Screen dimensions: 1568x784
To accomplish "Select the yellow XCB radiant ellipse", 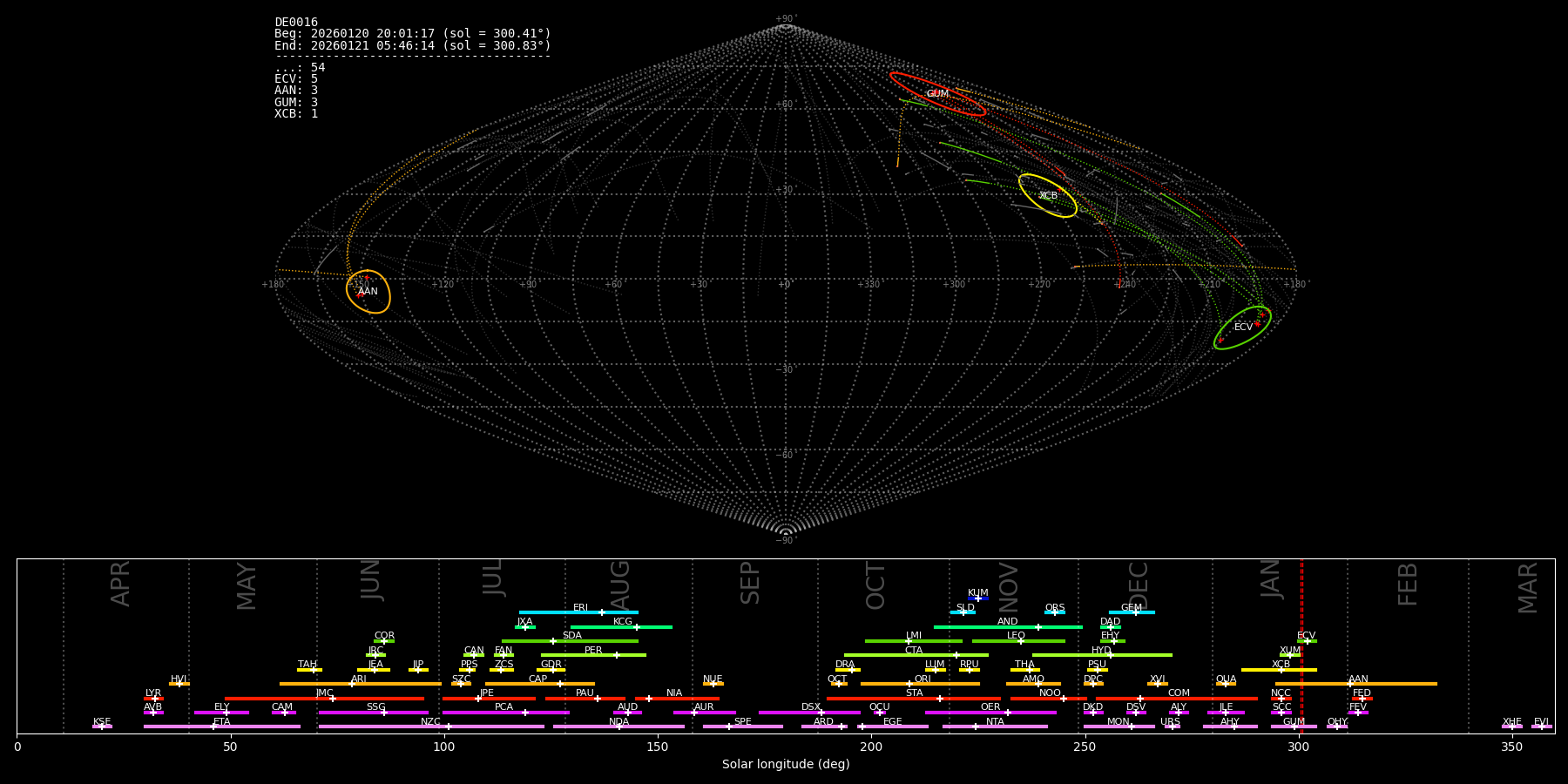I will point(1048,196).
